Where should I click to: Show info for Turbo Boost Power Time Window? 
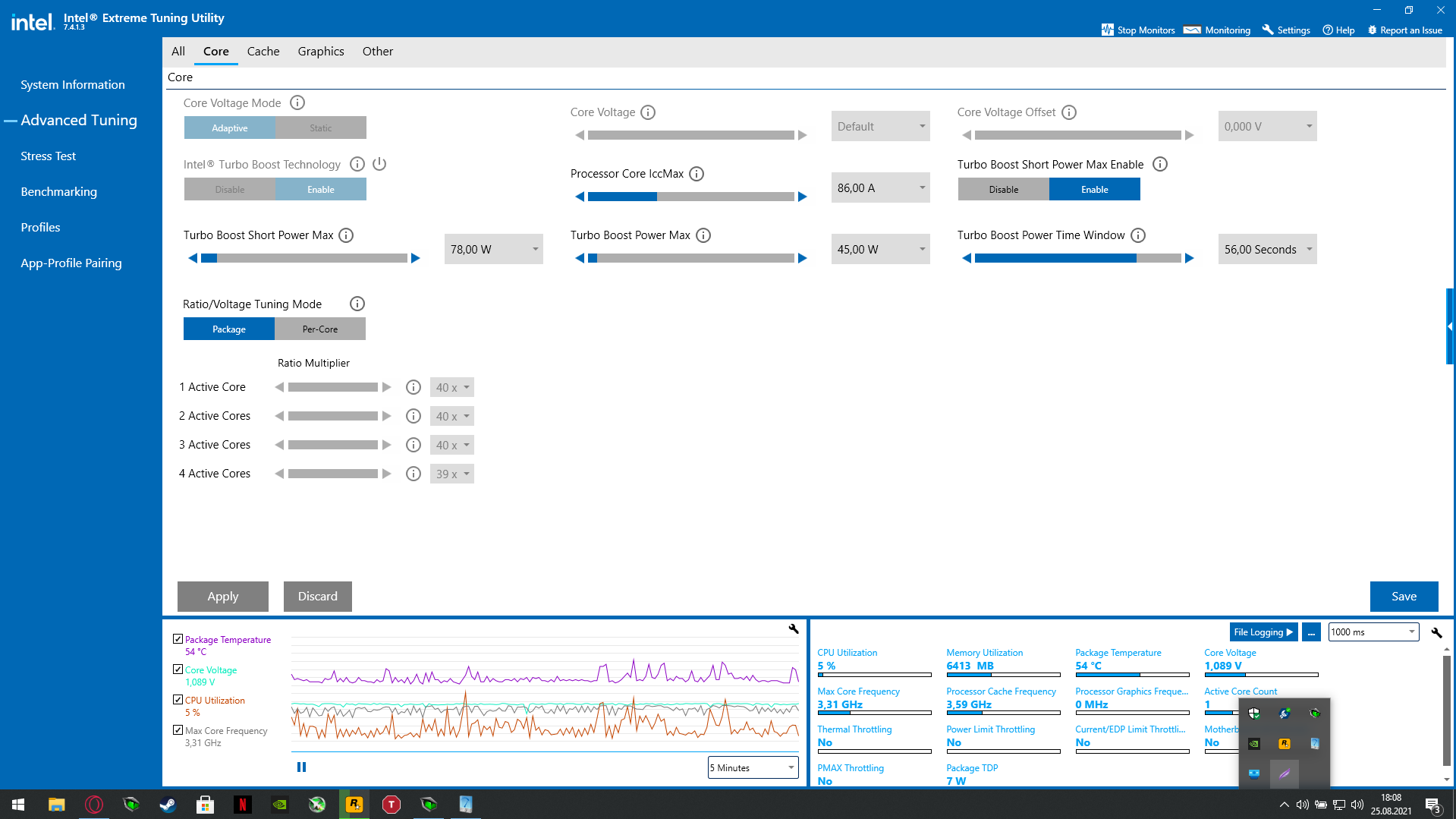(x=1138, y=235)
